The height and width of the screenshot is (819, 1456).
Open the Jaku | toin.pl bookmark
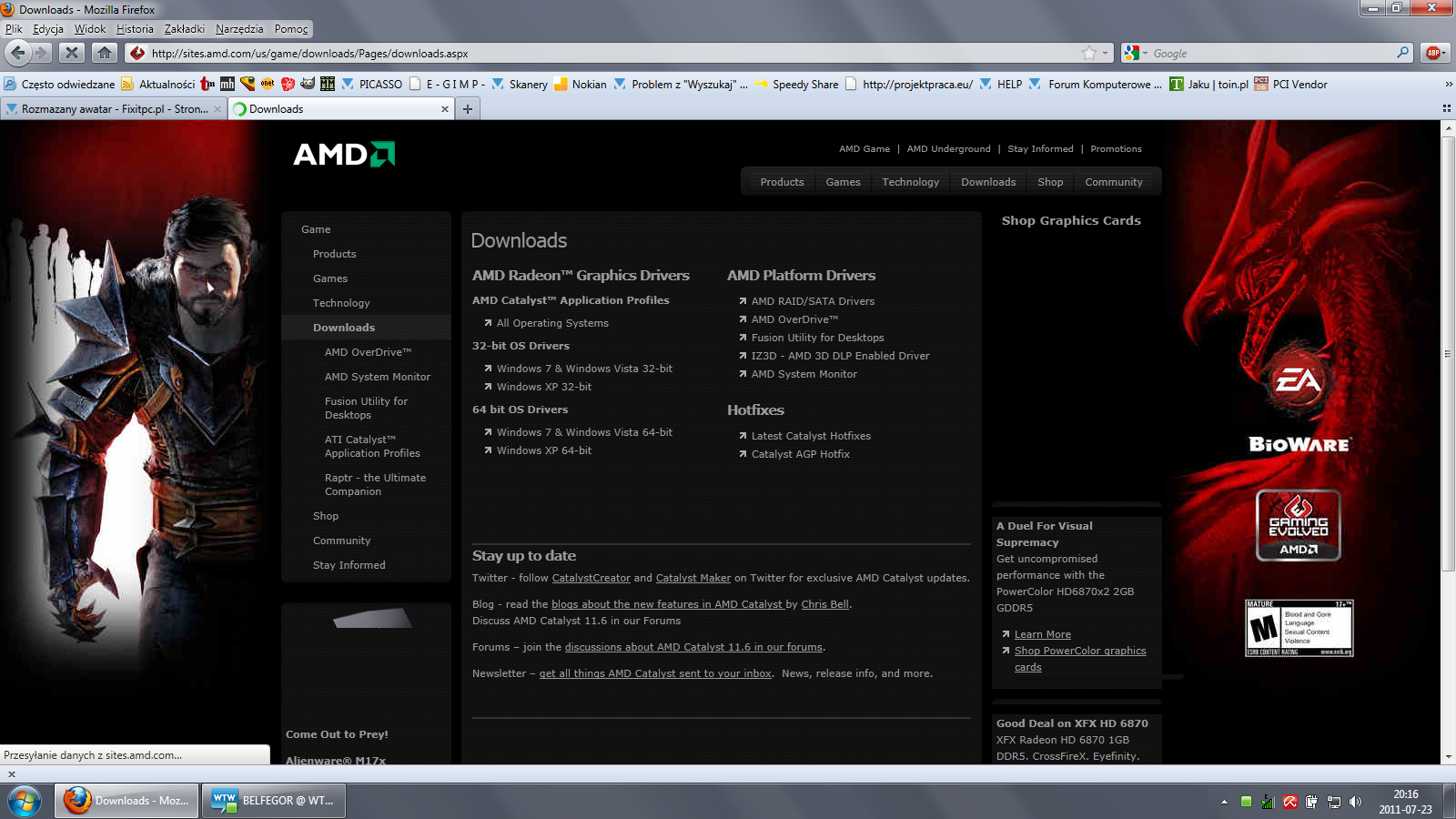point(1208,84)
